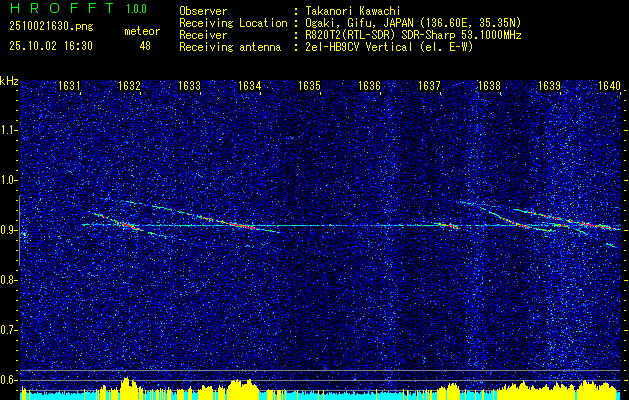This screenshot has height=400, width=629.
Task: Click the date 25.10.02 16:30
Action: point(51,46)
